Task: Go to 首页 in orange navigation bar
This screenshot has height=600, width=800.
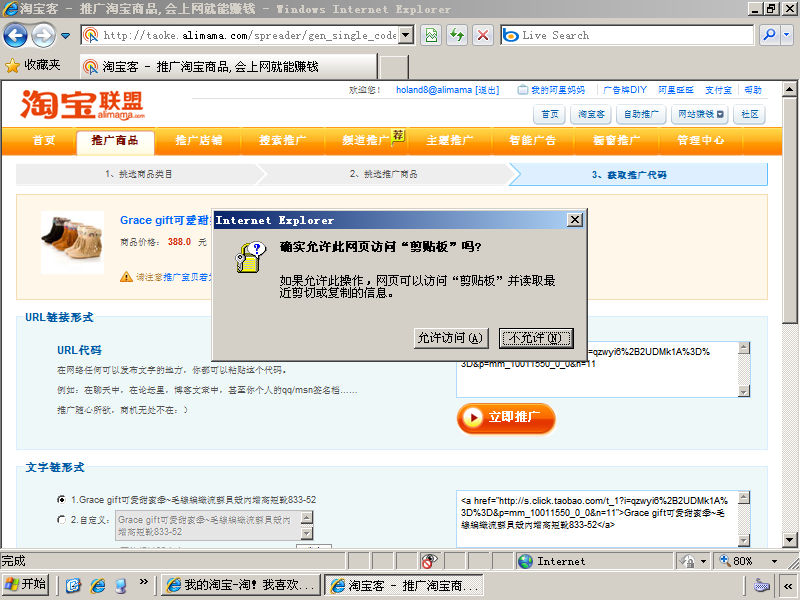Action: pyautogui.click(x=44, y=140)
